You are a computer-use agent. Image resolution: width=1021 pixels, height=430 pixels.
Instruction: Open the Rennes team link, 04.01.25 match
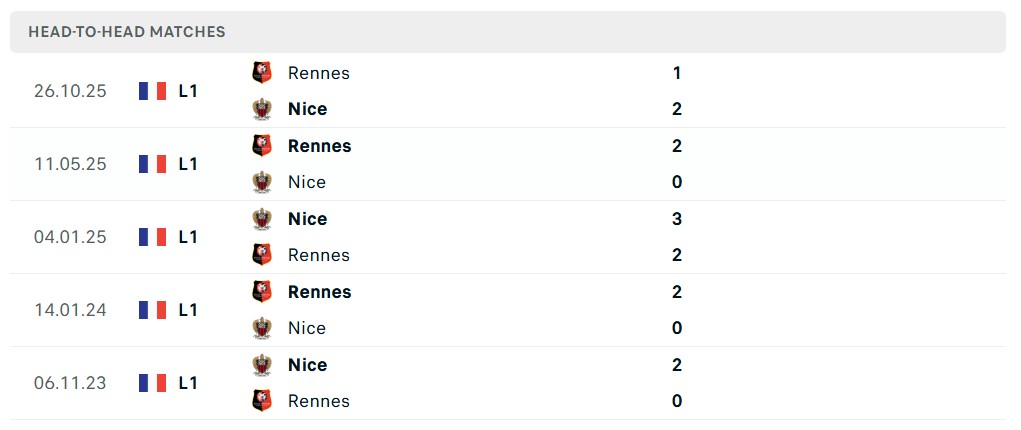318,255
